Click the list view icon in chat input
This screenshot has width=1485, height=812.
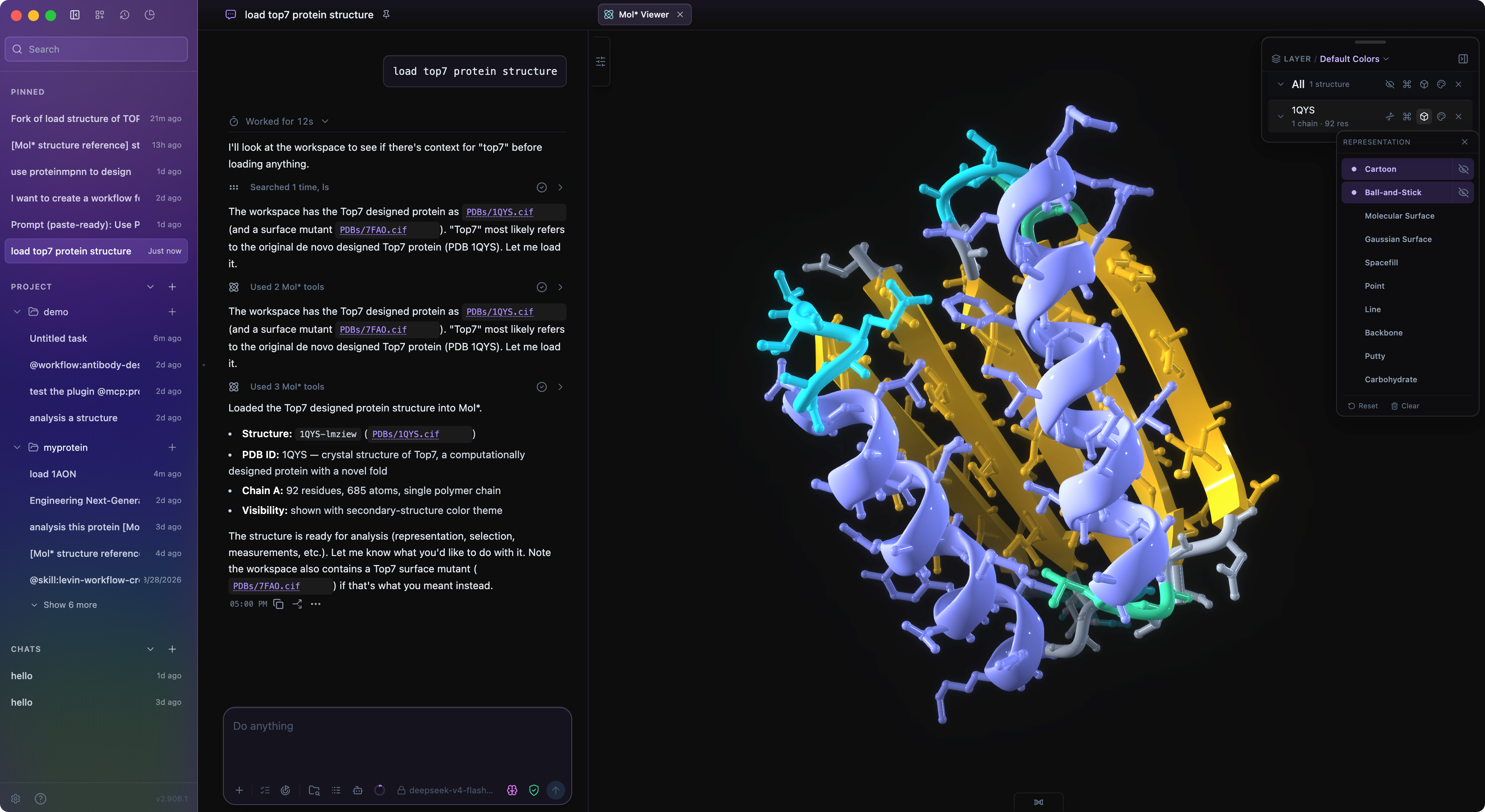tap(336, 790)
